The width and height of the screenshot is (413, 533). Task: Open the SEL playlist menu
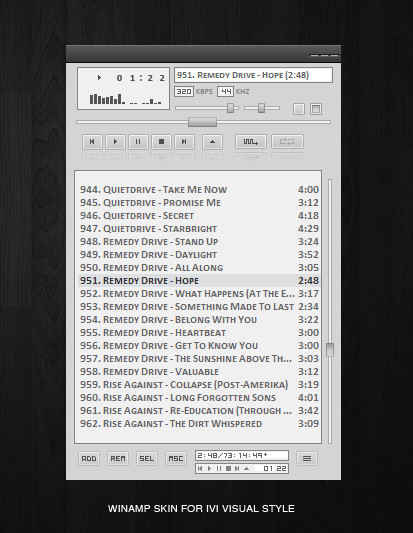click(x=147, y=458)
